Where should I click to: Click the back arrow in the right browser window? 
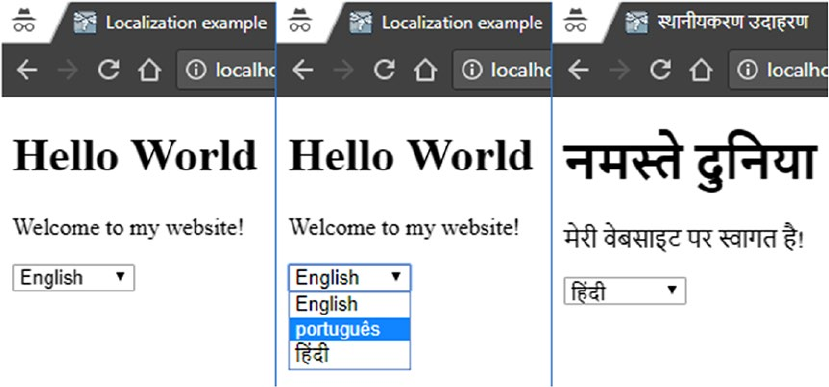(x=578, y=70)
